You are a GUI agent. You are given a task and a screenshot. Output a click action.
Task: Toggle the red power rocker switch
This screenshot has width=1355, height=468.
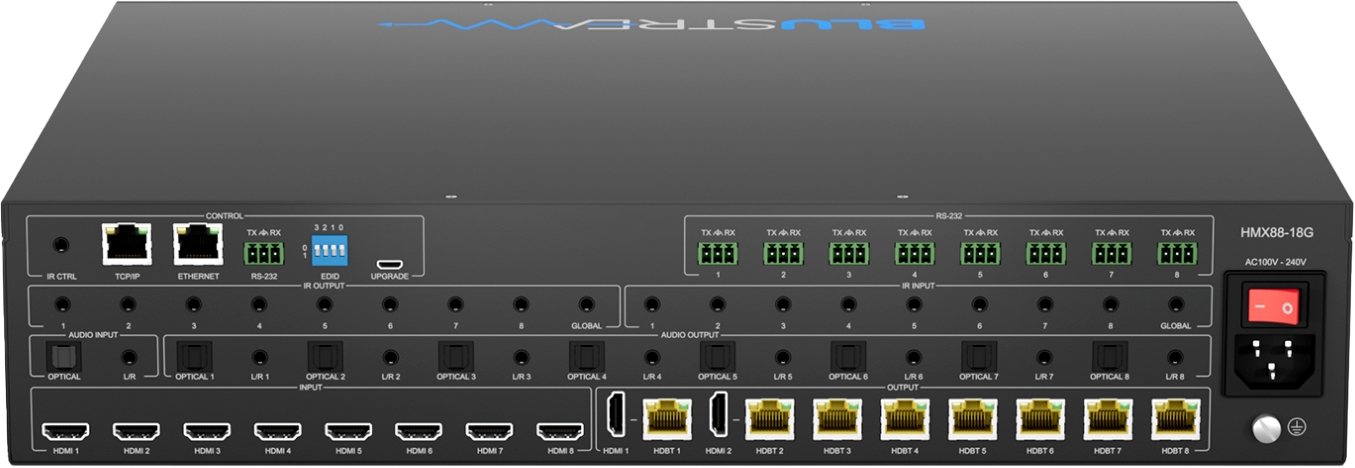[1272, 304]
